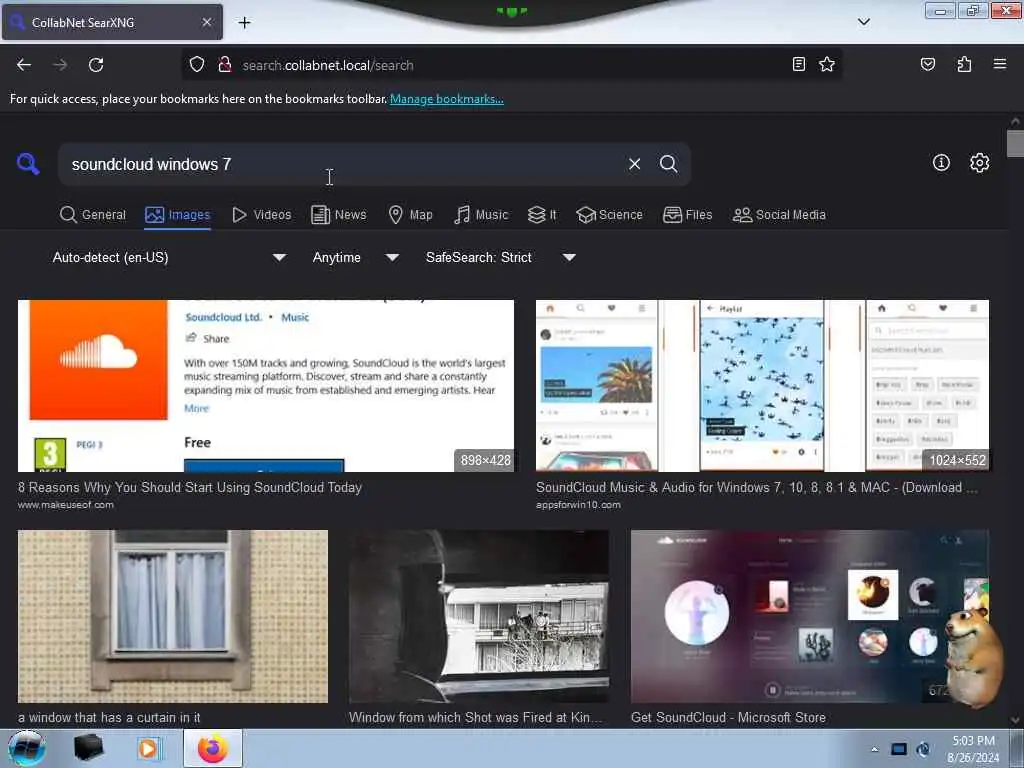Open the black box taskbar application
1024x768 pixels.
(x=88, y=748)
